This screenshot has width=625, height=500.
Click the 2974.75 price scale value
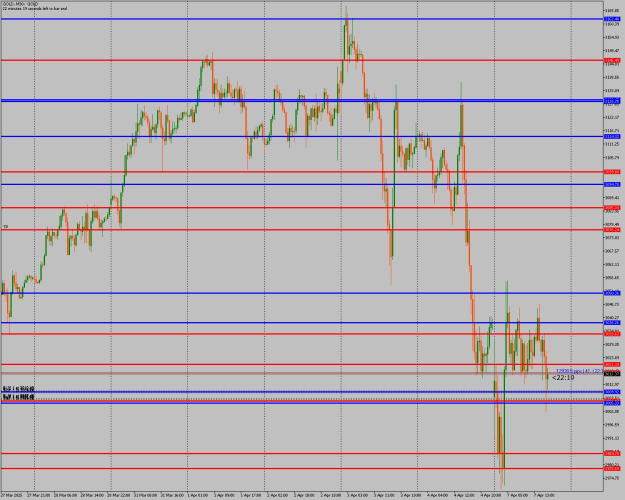click(612, 478)
